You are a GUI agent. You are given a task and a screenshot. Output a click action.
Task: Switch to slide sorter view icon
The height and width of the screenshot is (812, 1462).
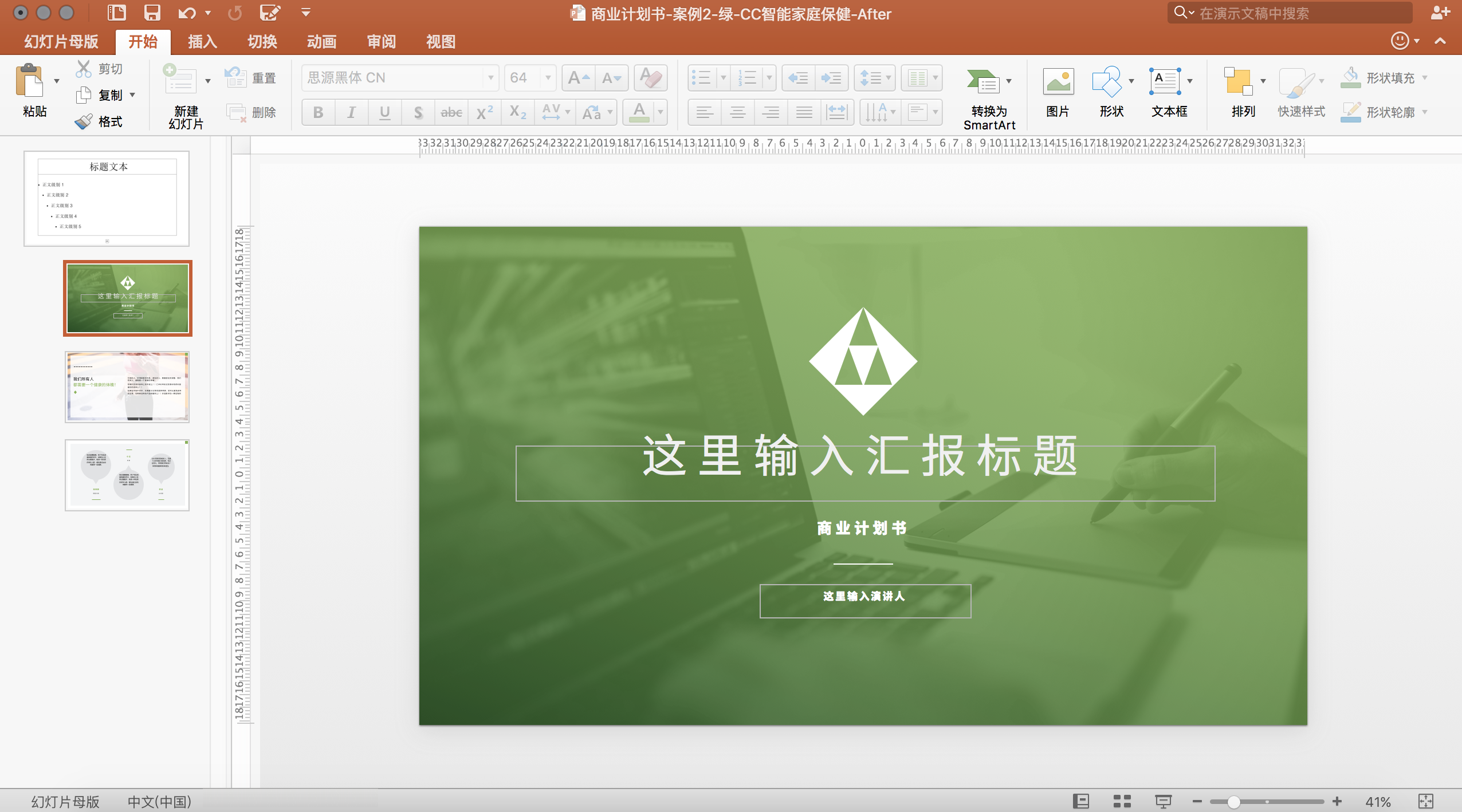pyautogui.click(x=1122, y=801)
